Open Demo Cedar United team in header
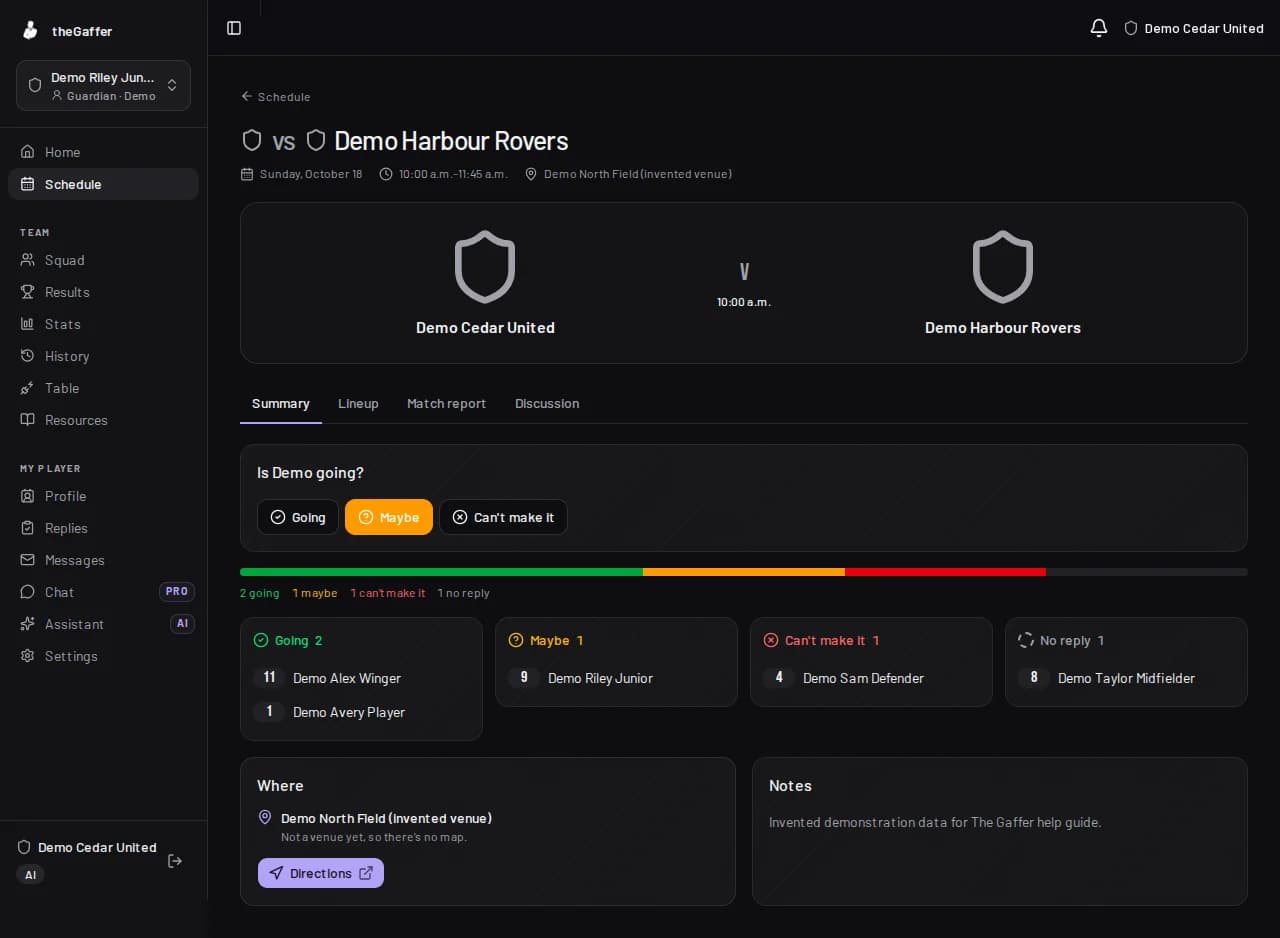 click(1194, 28)
